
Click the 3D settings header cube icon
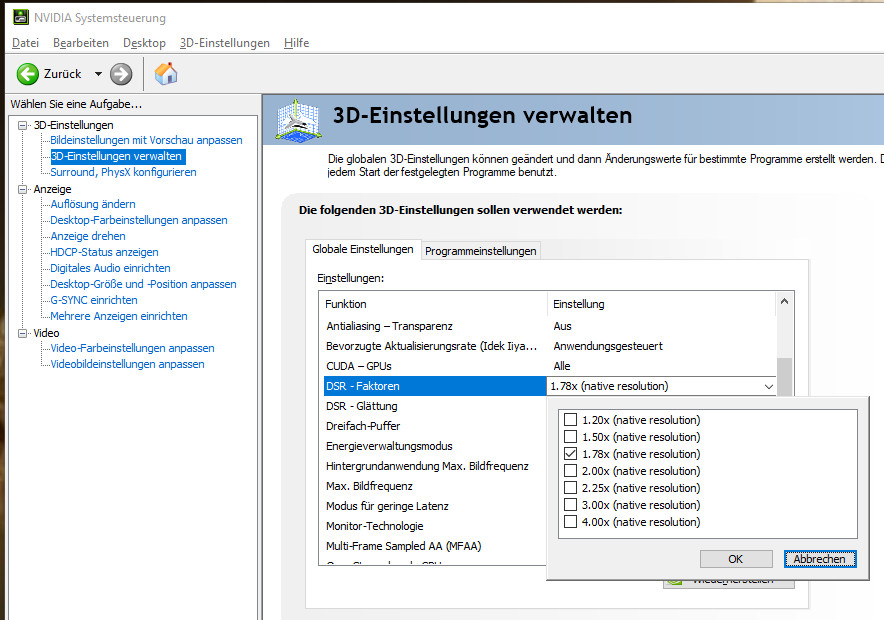tap(297, 119)
